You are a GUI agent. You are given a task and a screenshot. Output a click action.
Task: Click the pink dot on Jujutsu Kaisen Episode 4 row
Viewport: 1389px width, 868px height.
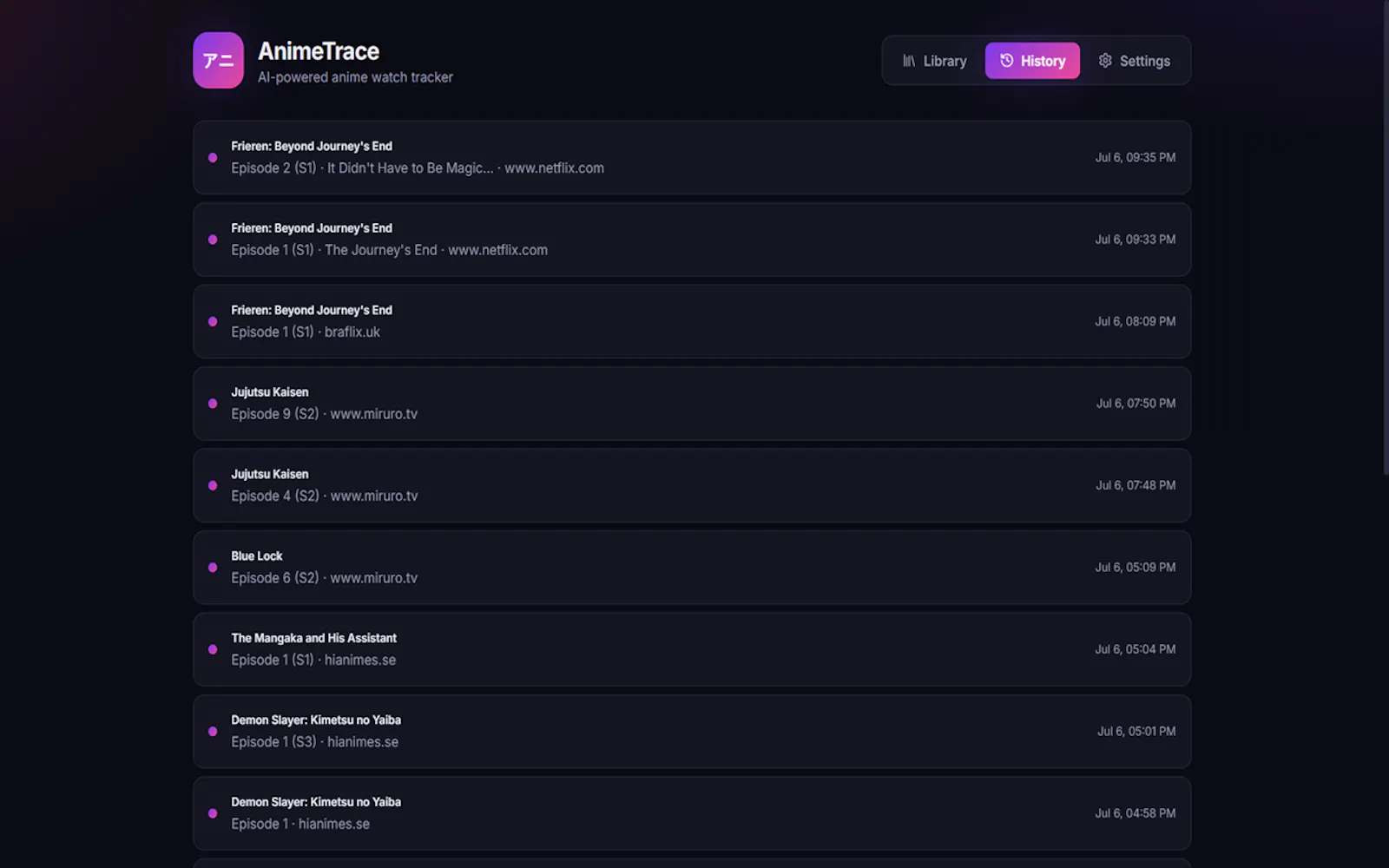(213, 485)
